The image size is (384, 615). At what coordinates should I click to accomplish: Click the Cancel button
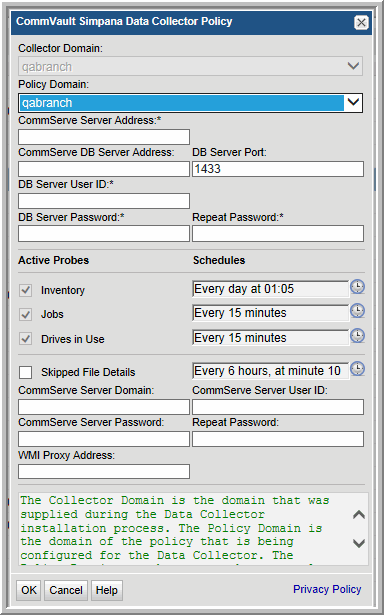tap(66, 590)
